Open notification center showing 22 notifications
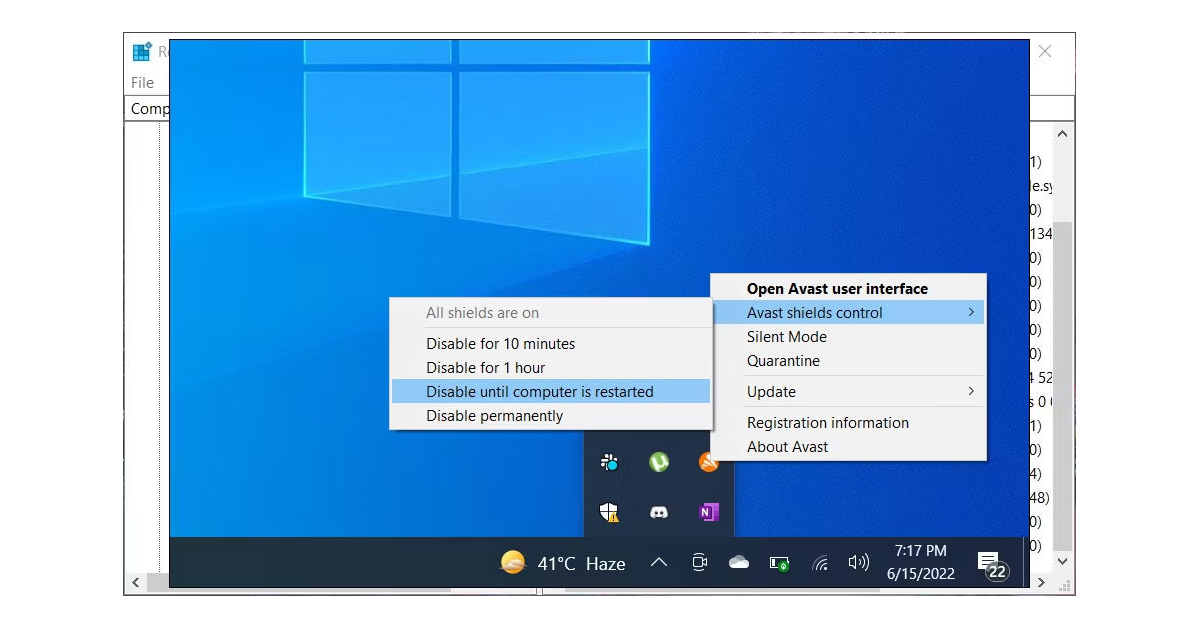This screenshot has height=628, width=1200. click(x=989, y=563)
